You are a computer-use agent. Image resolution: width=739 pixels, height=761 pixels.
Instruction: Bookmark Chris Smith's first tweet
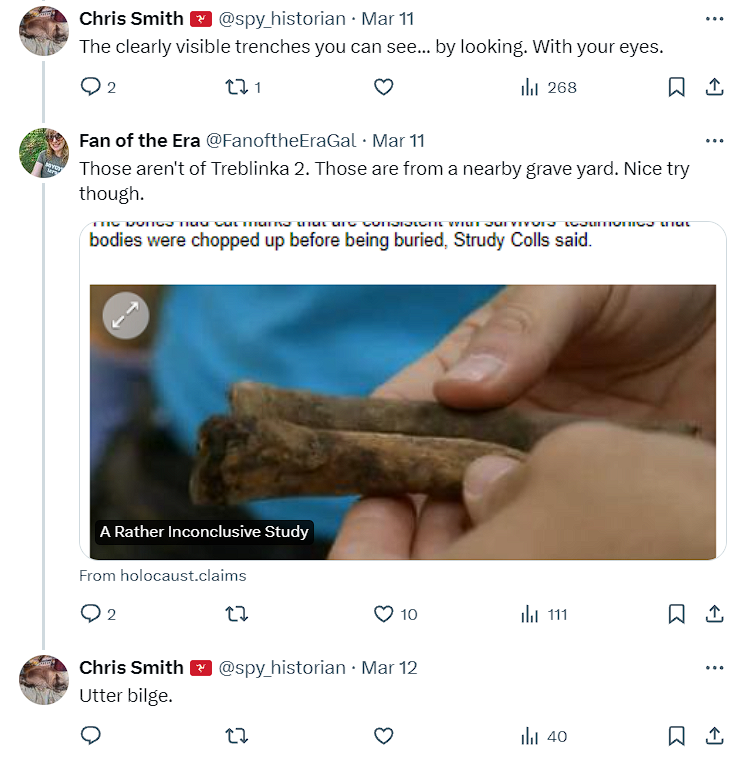tap(676, 88)
